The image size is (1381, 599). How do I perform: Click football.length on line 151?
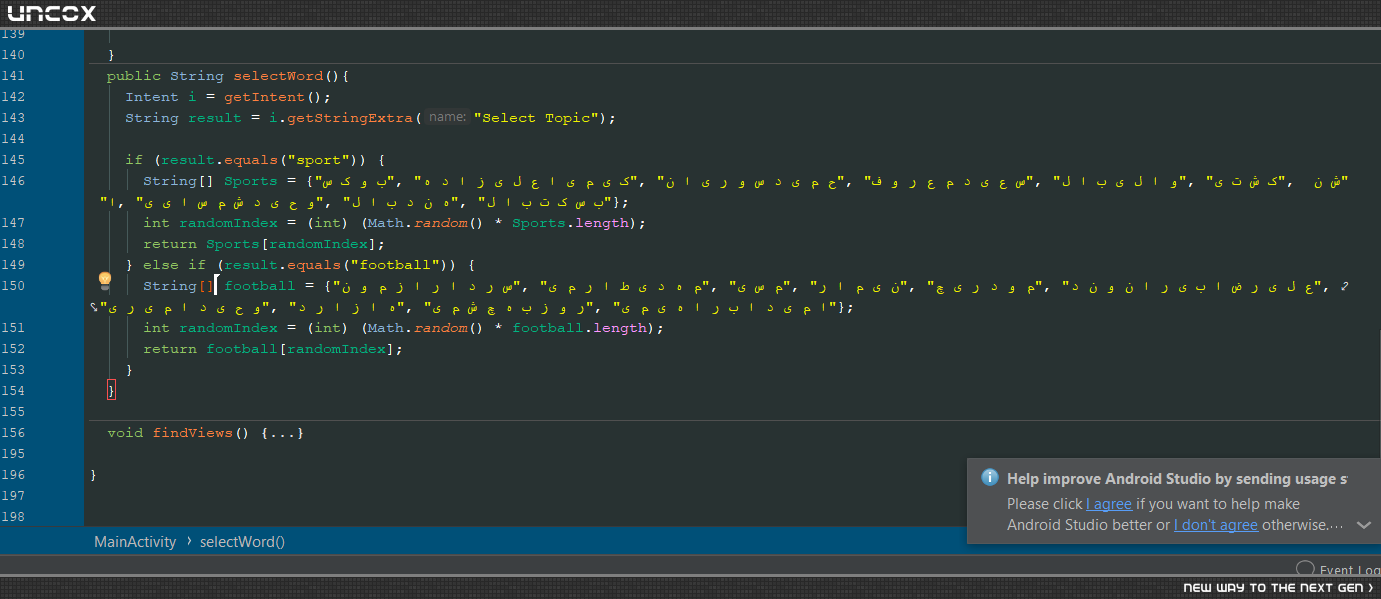tap(579, 328)
